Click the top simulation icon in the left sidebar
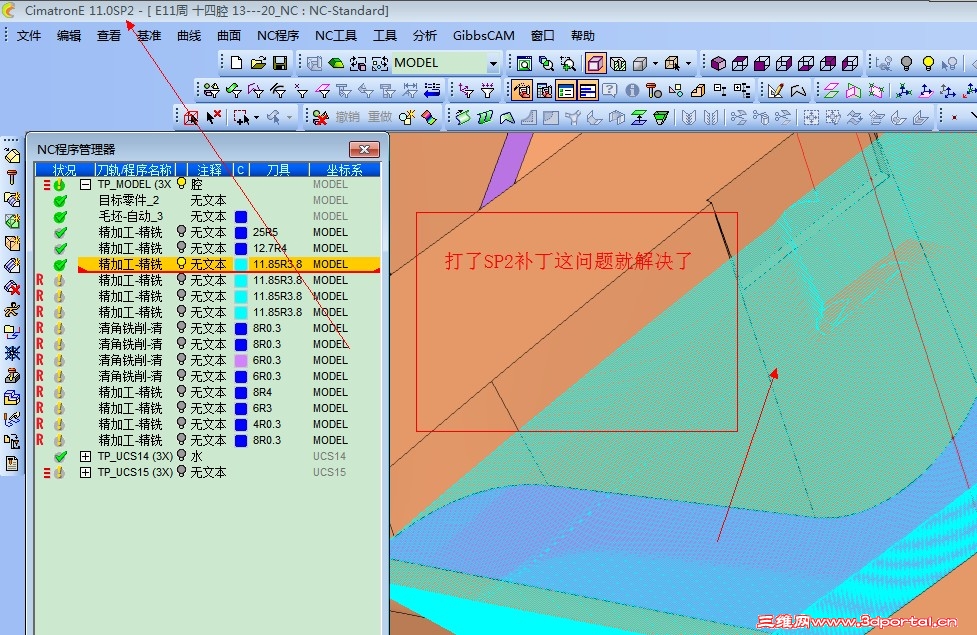Image resolution: width=977 pixels, height=635 pixels. [12, 155]
